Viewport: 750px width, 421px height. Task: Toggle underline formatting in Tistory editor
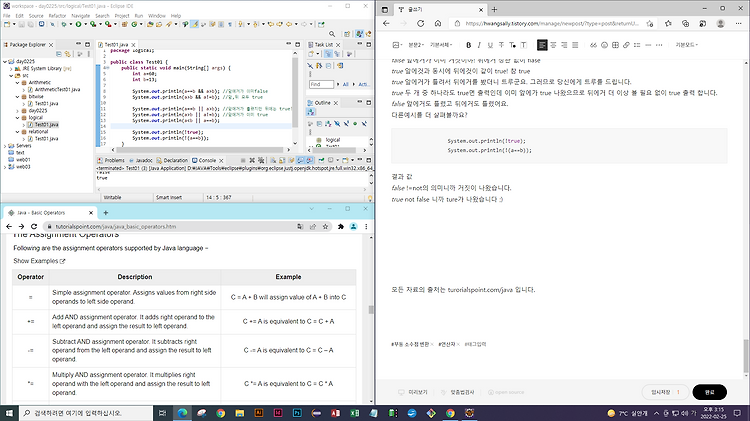pos(490,45)
